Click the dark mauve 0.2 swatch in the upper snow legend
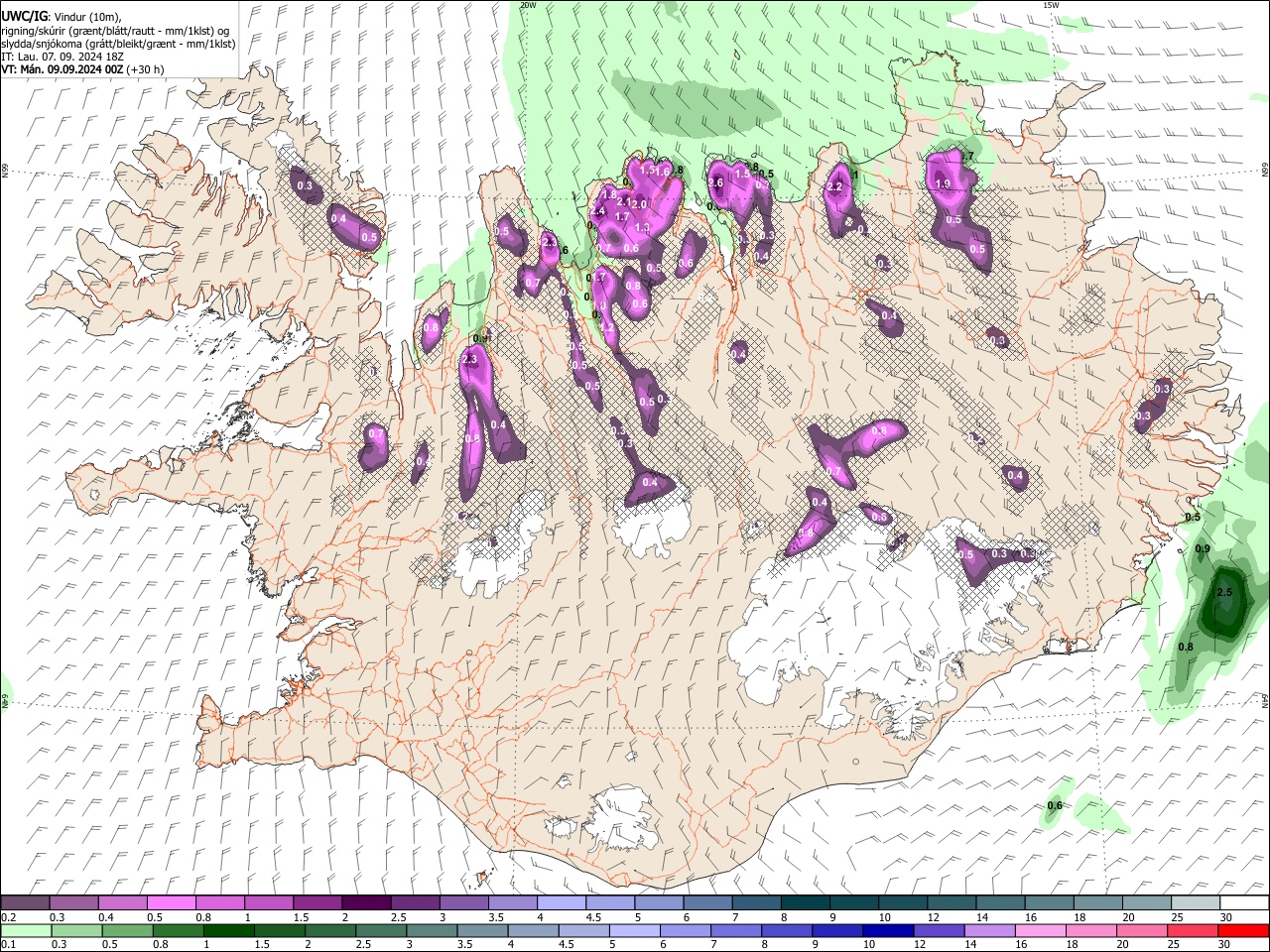Image resolution: width=1270 pixels, height=952 pixels. [25, 902]
